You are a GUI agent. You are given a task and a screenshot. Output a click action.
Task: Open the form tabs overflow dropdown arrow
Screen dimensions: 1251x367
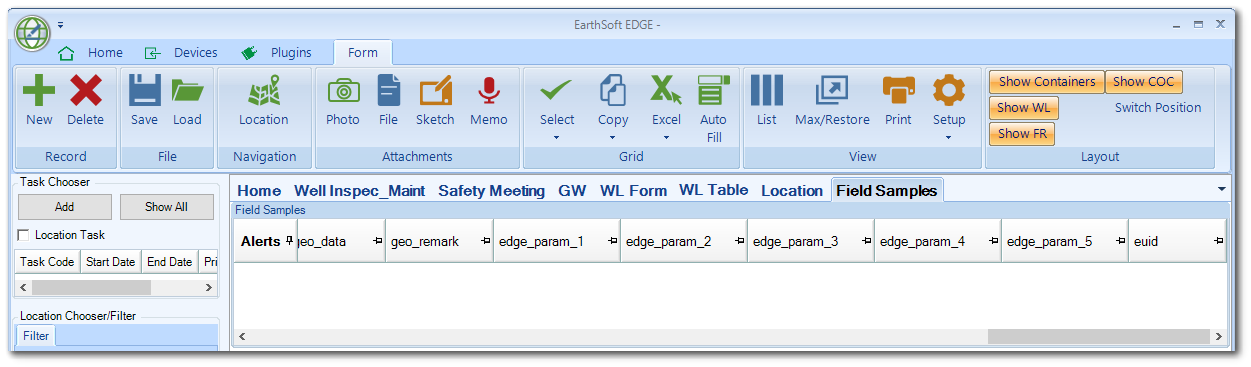point(1222,189)
